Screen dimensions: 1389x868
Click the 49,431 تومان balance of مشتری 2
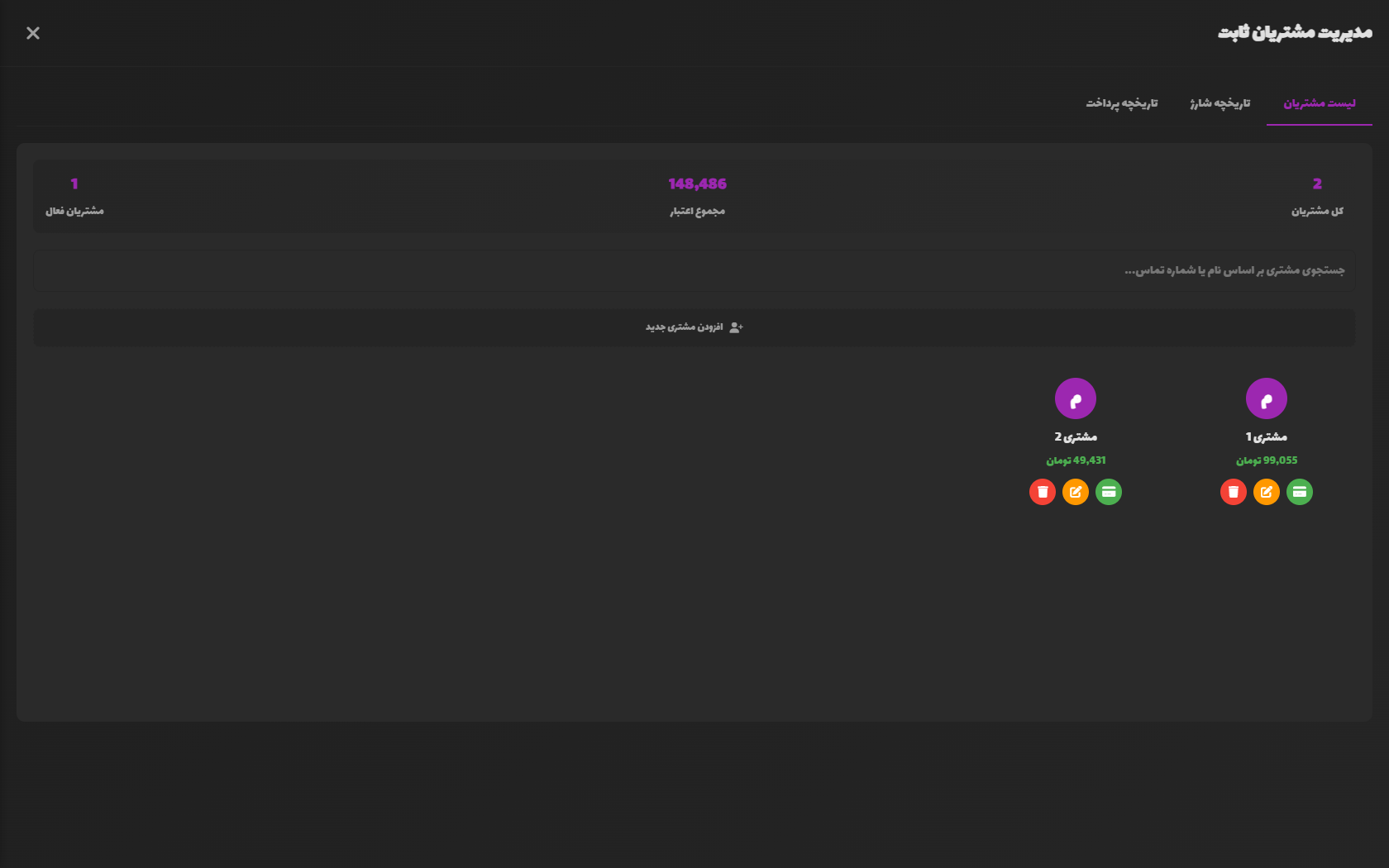click(x=1075, y=460)
